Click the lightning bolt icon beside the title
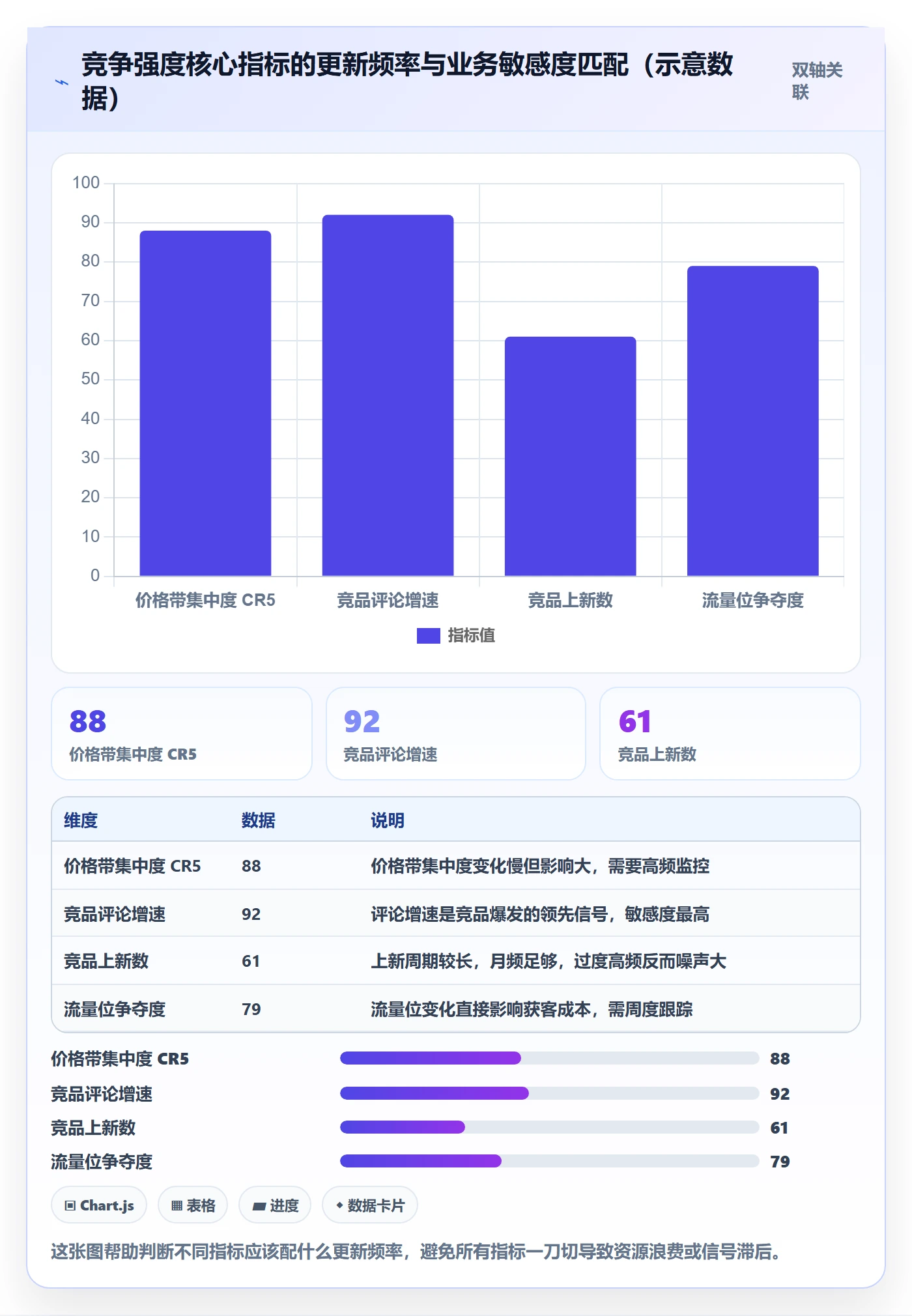 pos(61,82)
